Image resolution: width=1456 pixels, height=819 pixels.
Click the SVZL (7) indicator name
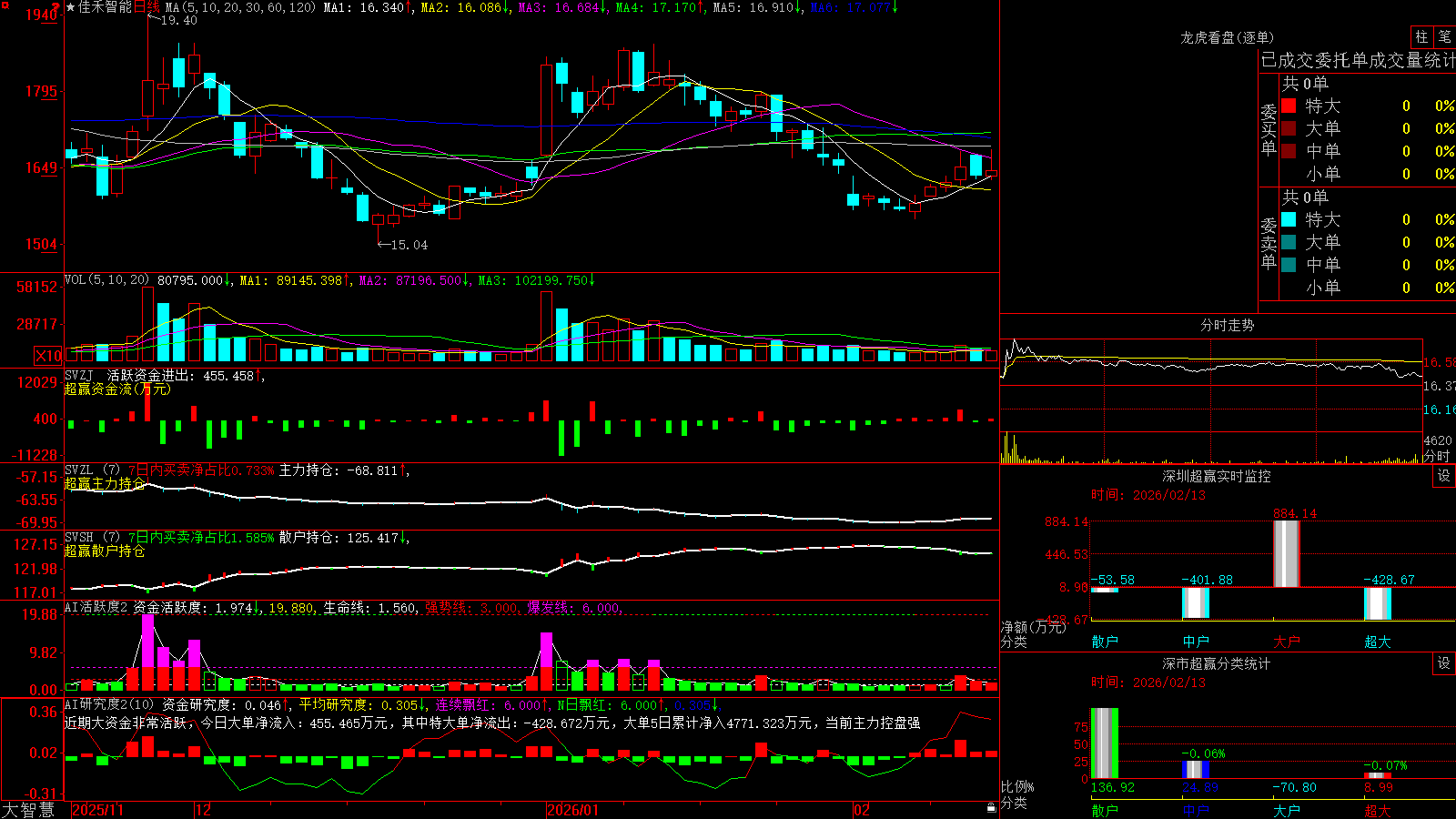93,470
